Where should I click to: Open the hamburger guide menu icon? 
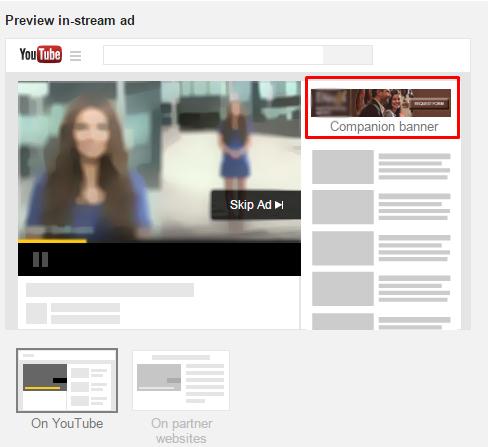click(x=76, y=56)
